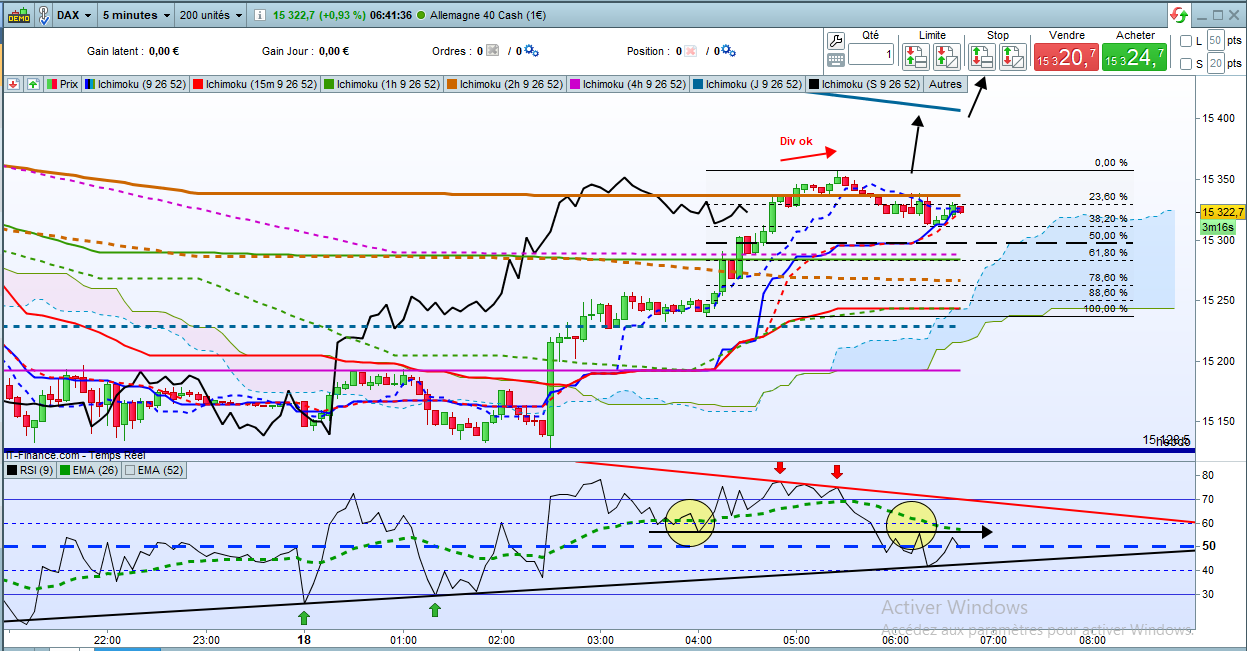Select the Ichimoku (J 9 26 52) tab
This screenshot has height=651, width=1247.
[747, 84]
